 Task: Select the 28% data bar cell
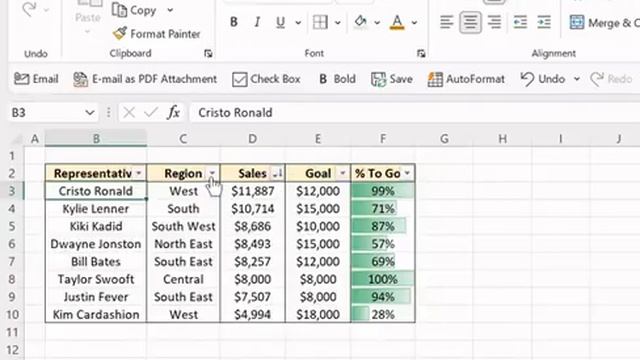pos(383,315)
